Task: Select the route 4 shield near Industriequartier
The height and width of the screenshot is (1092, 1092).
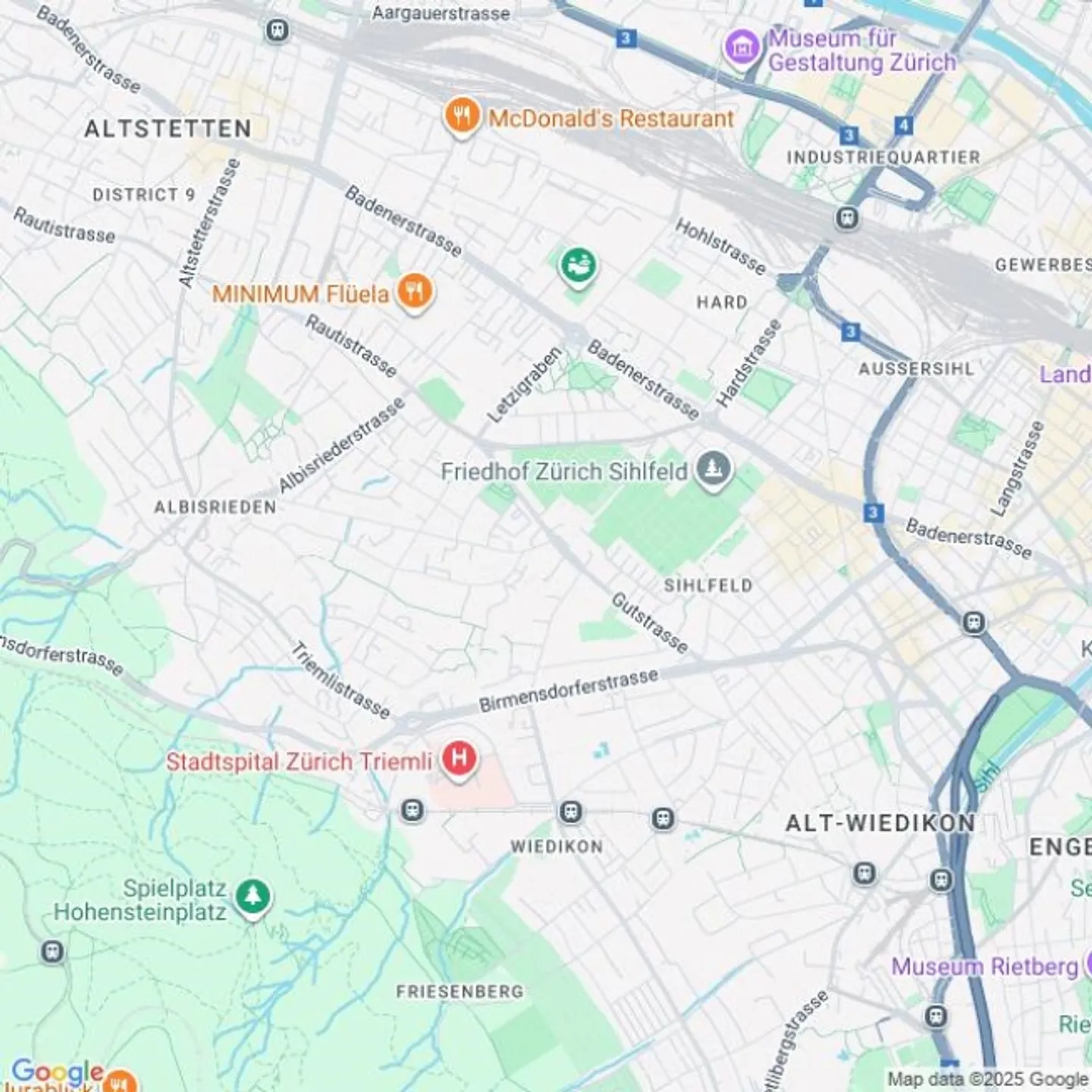Action: pyautogui.click(x=903, y=125)
